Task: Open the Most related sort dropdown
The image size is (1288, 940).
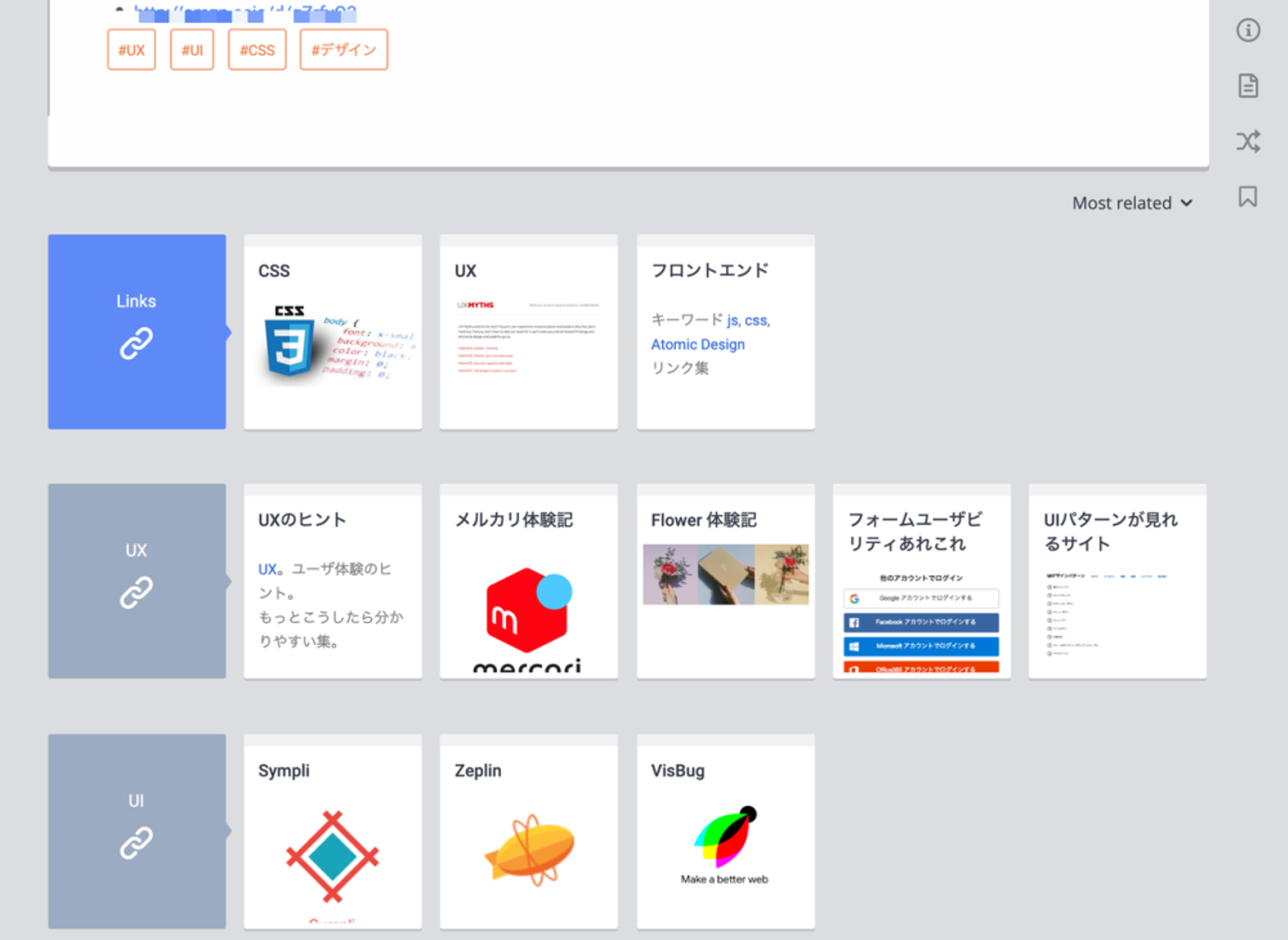Action: point(1132,203)
